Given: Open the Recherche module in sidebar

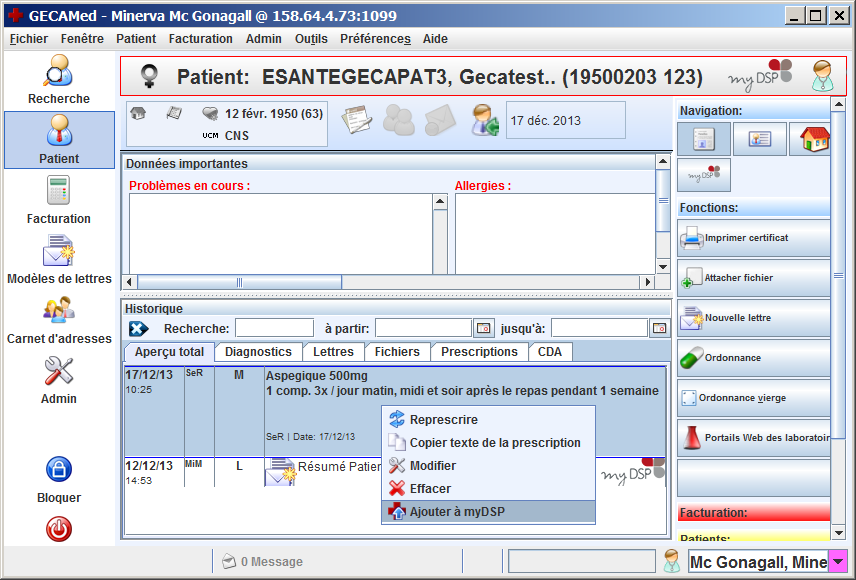Looking at the screenshot, I should coord(58,79).
